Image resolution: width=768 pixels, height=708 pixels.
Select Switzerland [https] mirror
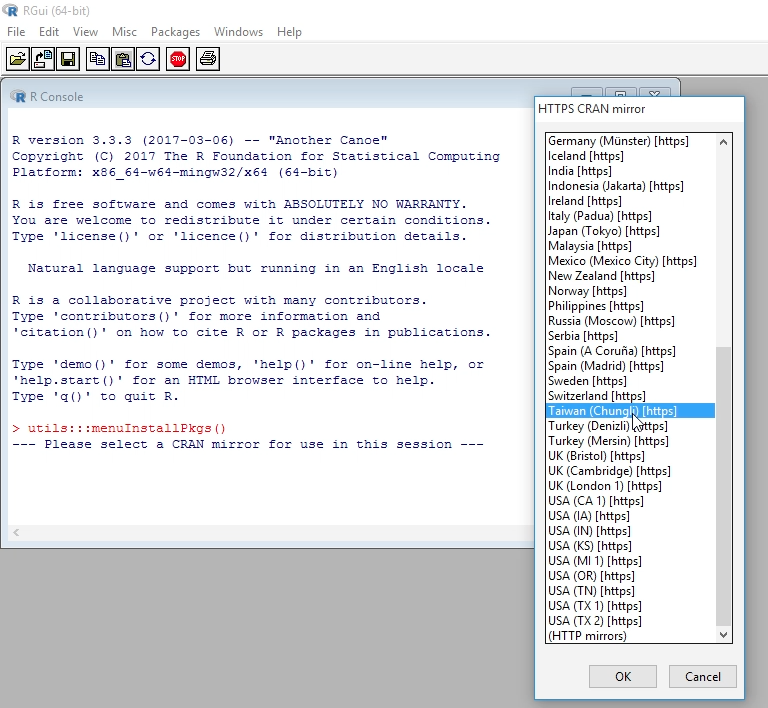point(630,396)
